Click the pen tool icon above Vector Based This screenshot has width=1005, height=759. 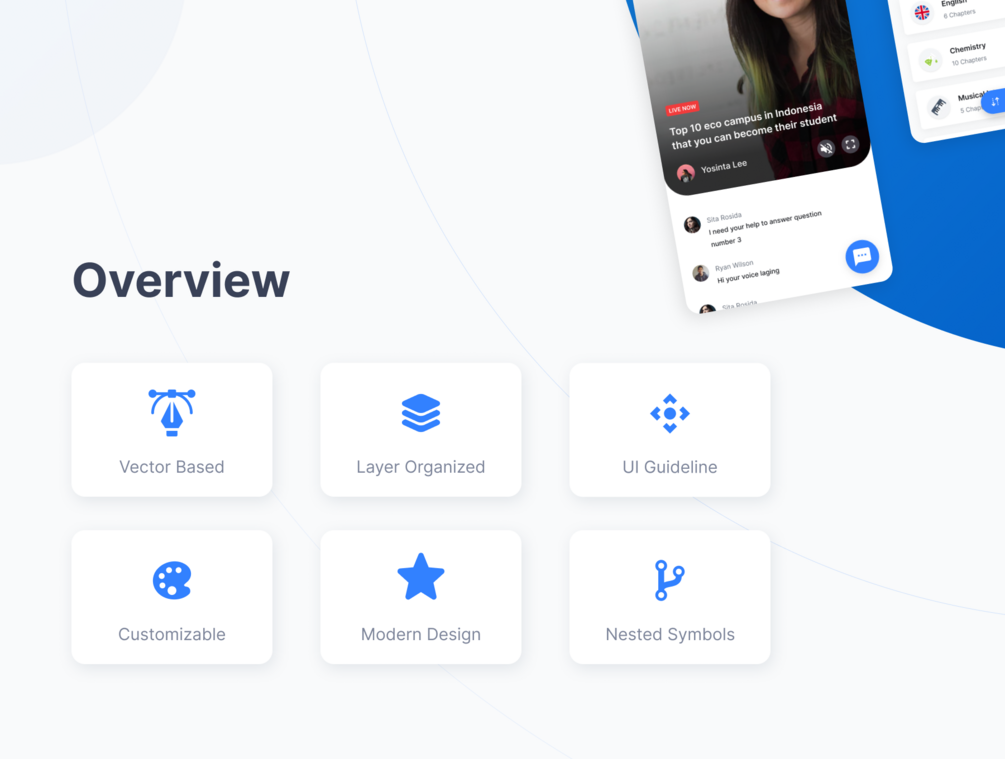(x=172, y=413)
